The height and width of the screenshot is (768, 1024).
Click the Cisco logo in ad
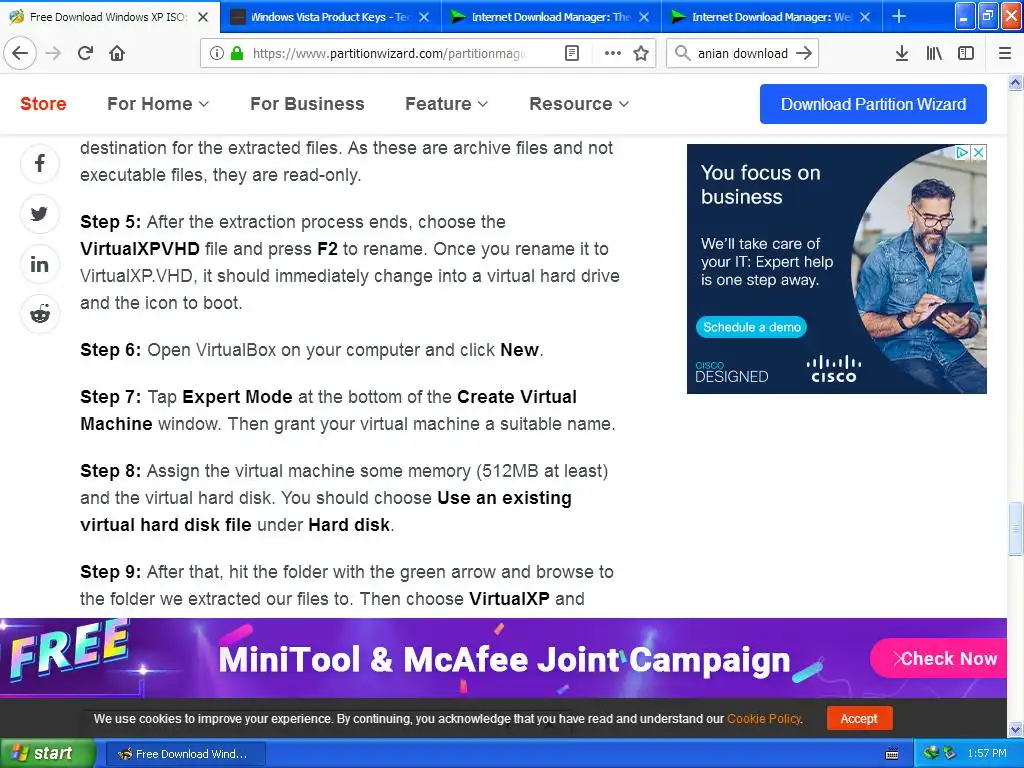tap(833, 369)
